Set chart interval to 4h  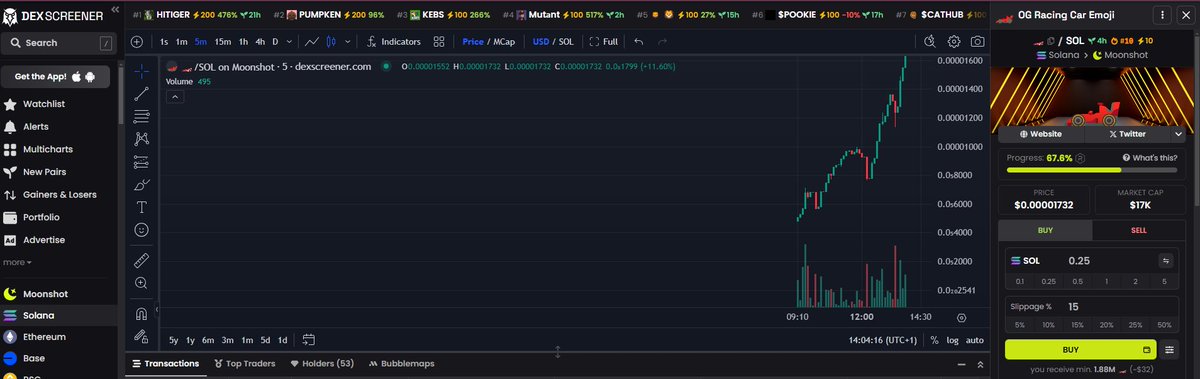(260, 41)
